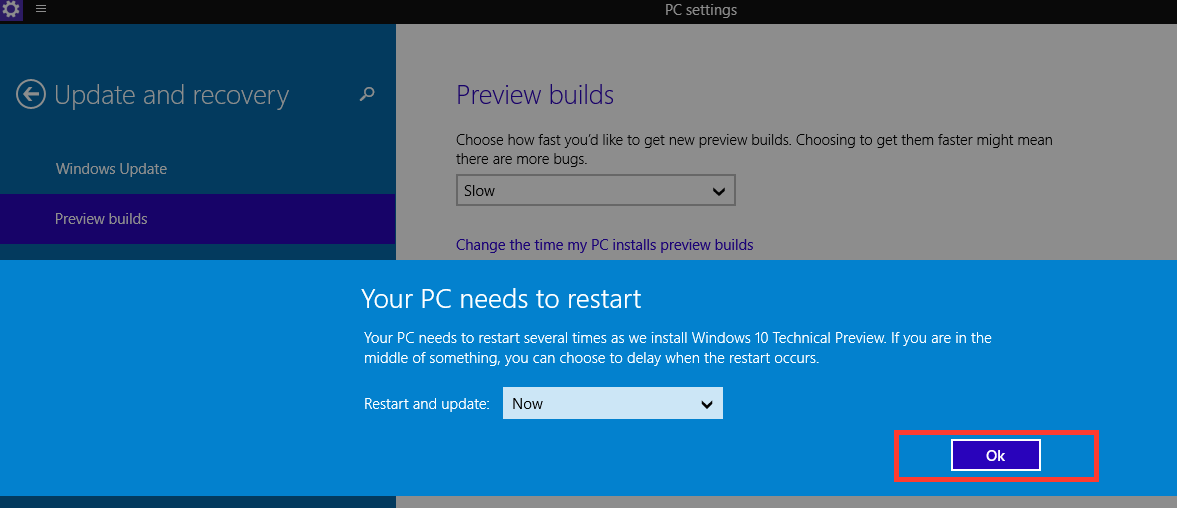Open the Slow preview speed dropdown
This screenshot has height=508, width=1177.
[595, 191]
